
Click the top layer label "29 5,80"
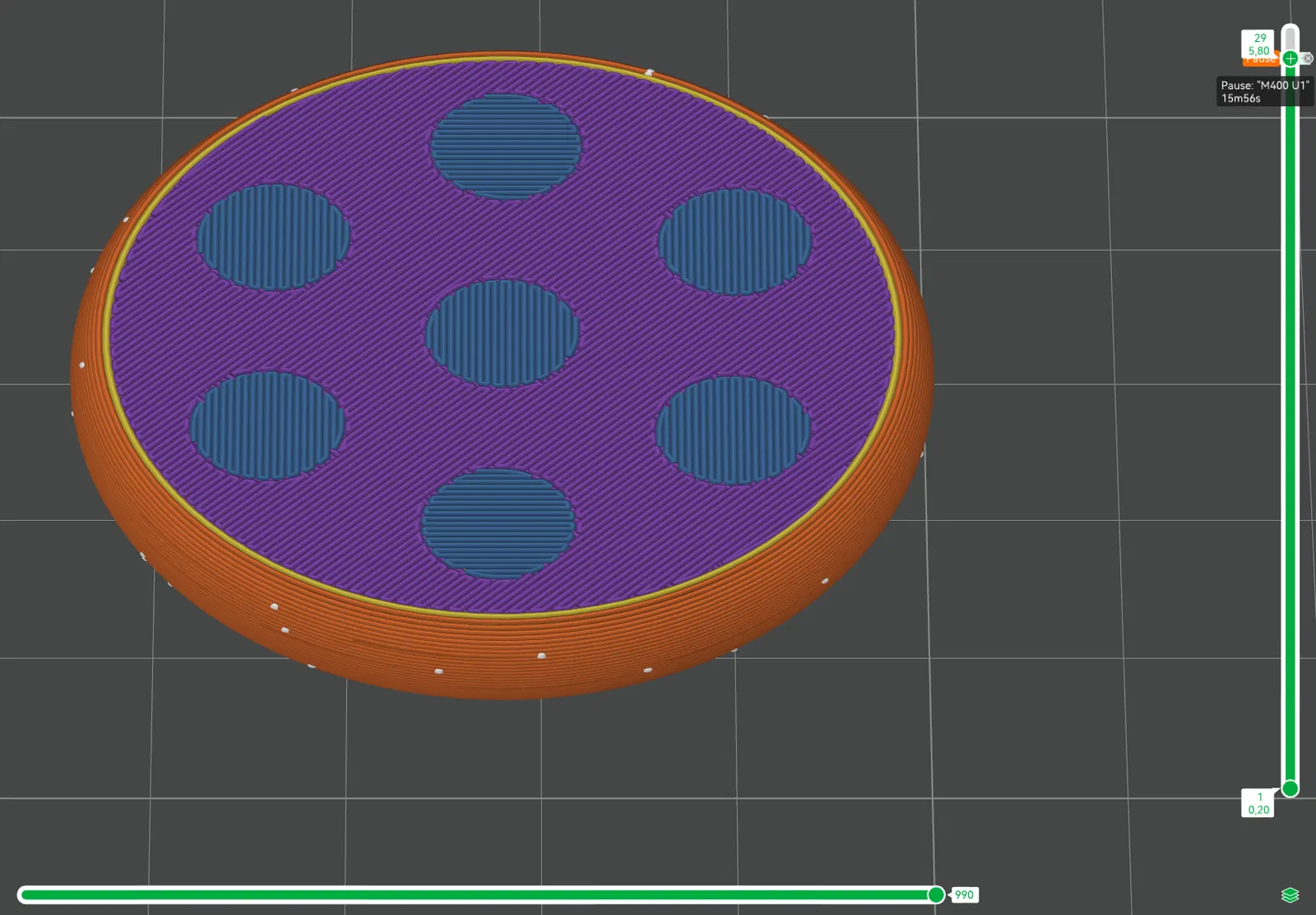coord(1258,44)
